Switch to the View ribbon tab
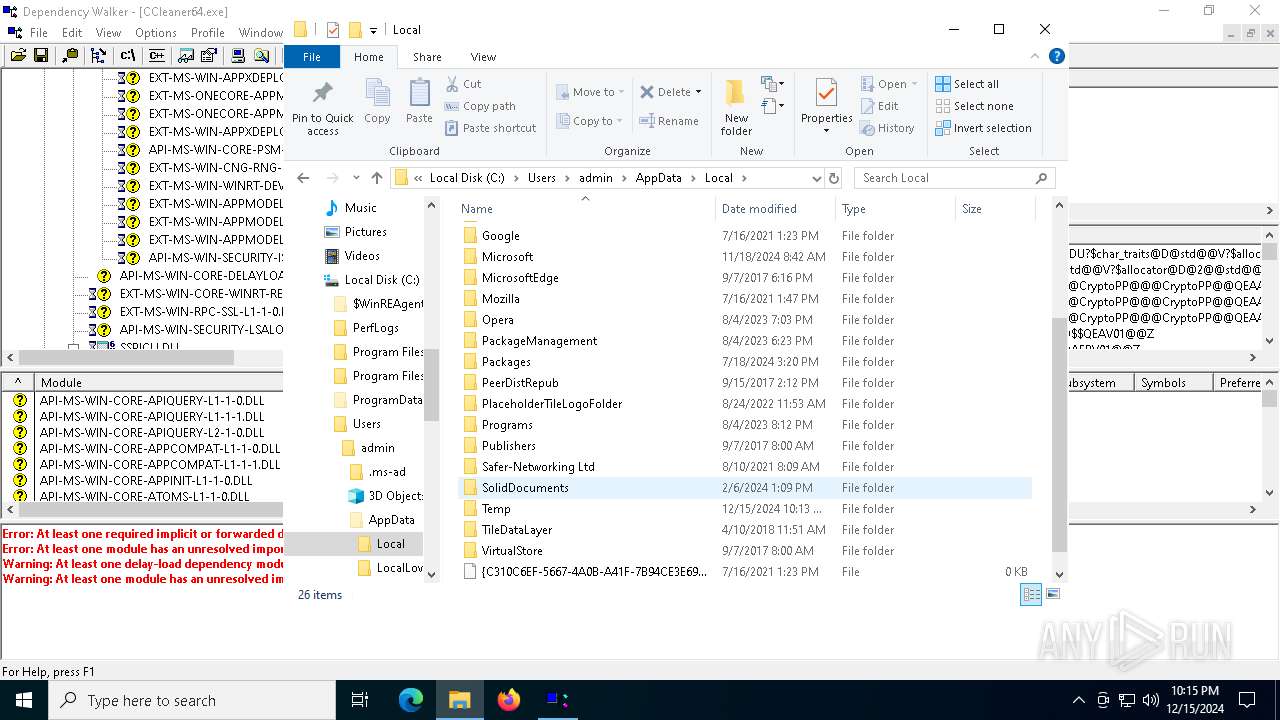This screenshot has width=1280, height=720. pyautogui.click(x=483, y=57)
